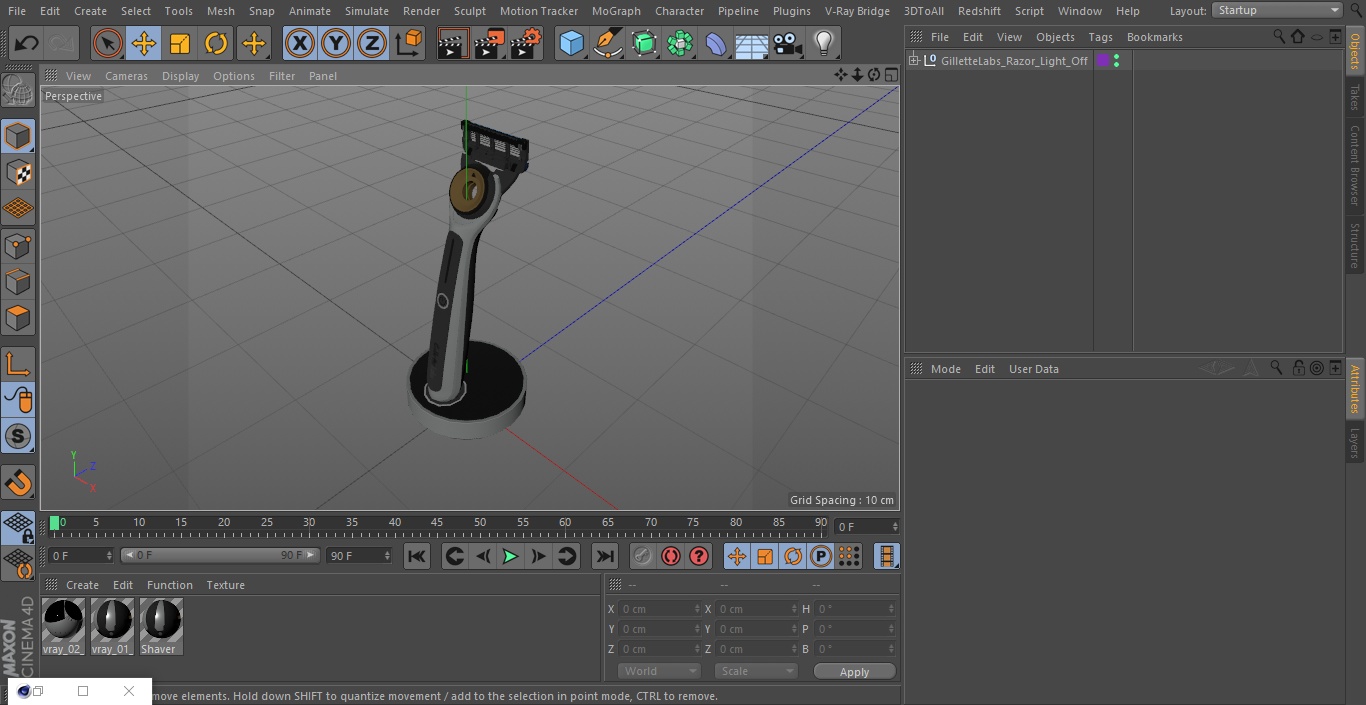Viewport: 1366px width, 705px height.
Task: Click the H rotation input field
Action: (x=856, y=609)
